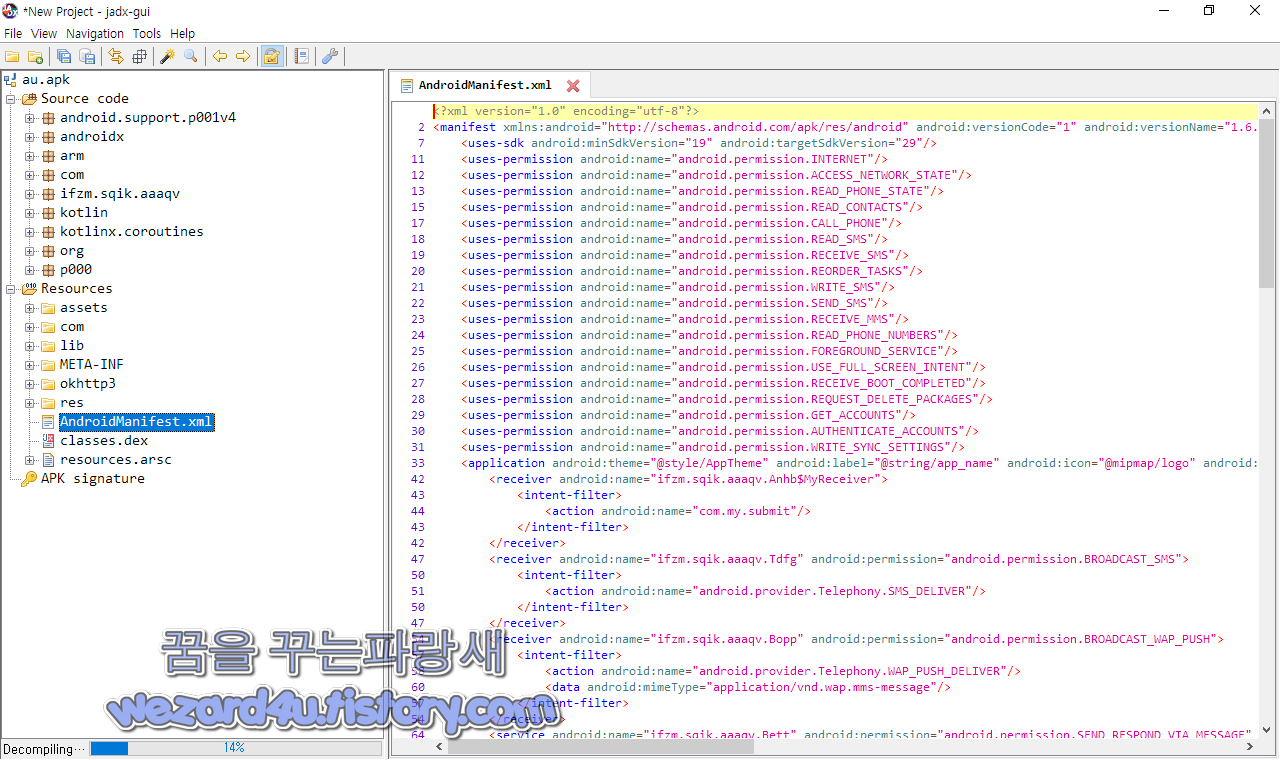The image size is (1280, 760).
Task: Click the Open file toolbar icon
Action: pyautogui.click(x=12, y=56)
